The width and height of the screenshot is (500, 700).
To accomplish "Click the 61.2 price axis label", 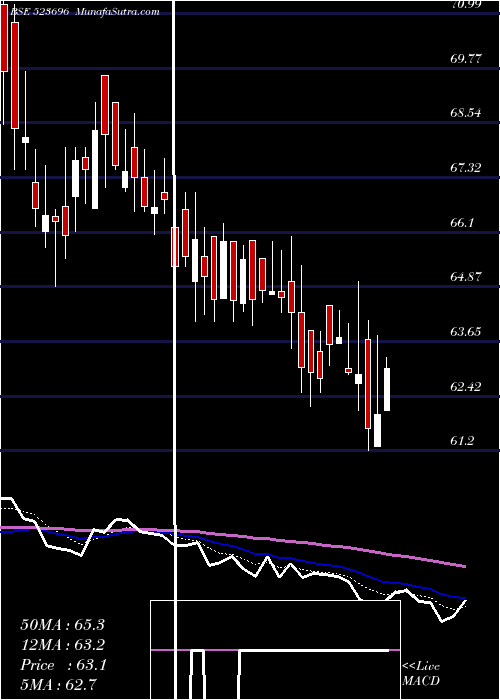I will (462, 441).
